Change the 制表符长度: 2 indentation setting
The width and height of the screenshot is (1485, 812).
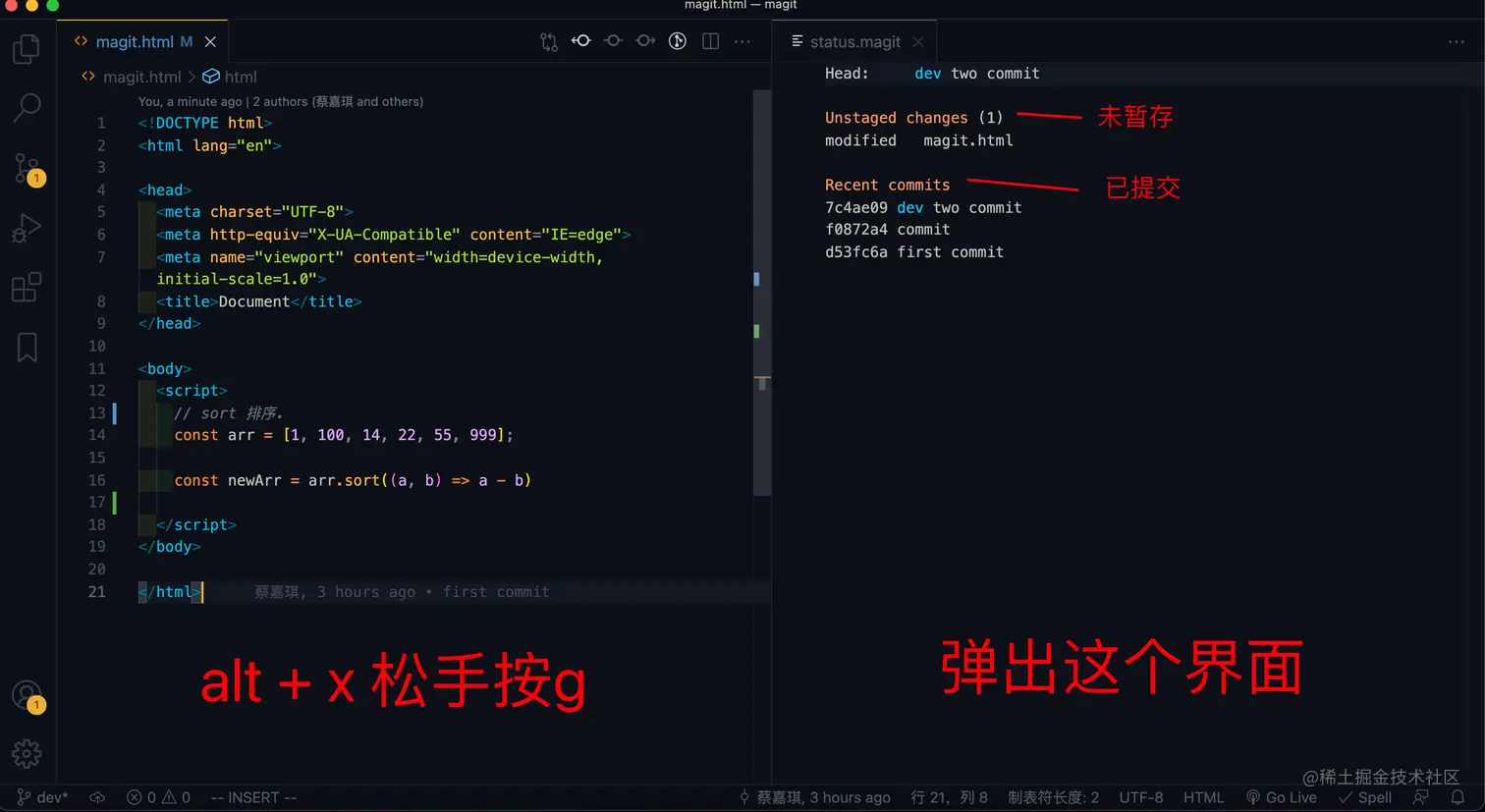[1053, 797]
